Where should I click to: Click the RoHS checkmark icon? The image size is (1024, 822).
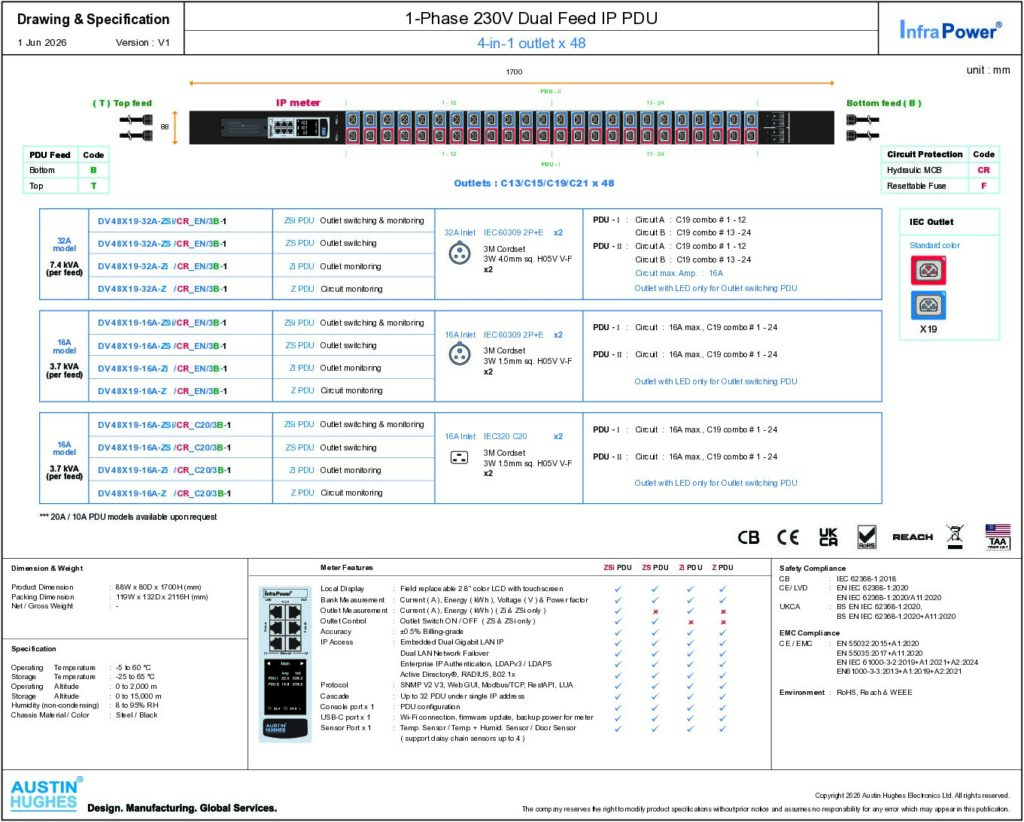tap(867, 537)
